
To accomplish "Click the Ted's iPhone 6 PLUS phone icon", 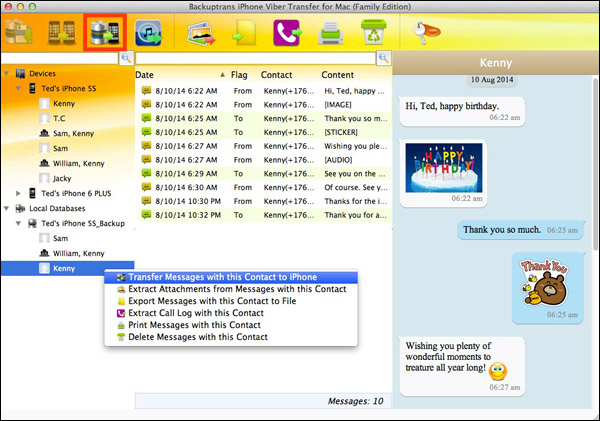I will [x=33, y=193].
